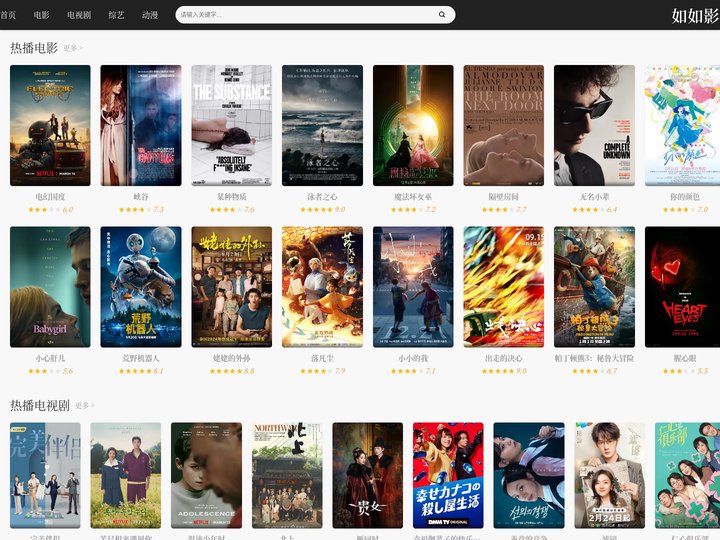This screenshot has width=720, height=540.
Task: Open A Complete Unknown poster
Action: [594, 125]
